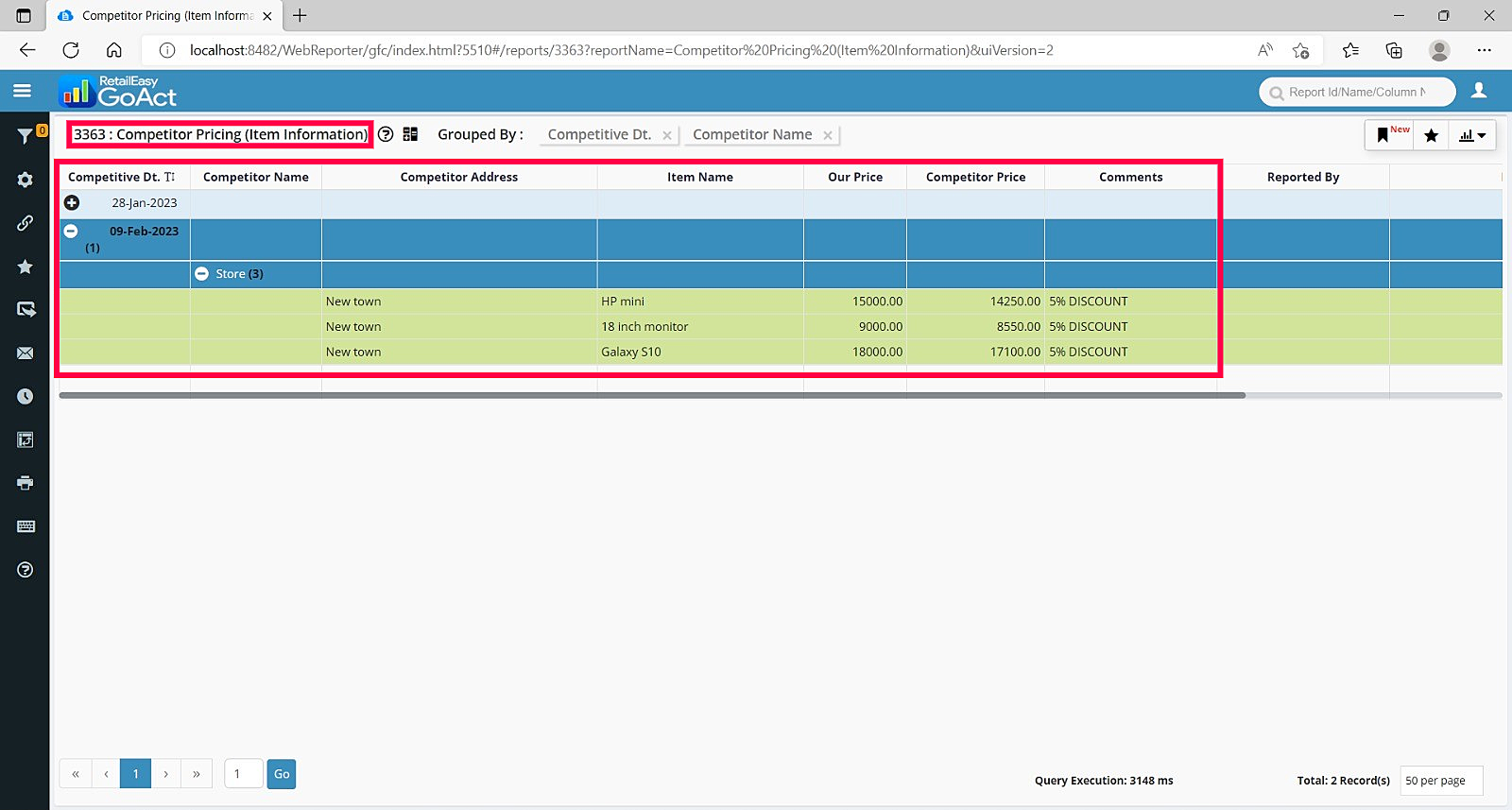Open the clock schedule icon in sidebar
Image resolution: width=1512 pixels, height=810 pixels.
click(x=26, y=396)
